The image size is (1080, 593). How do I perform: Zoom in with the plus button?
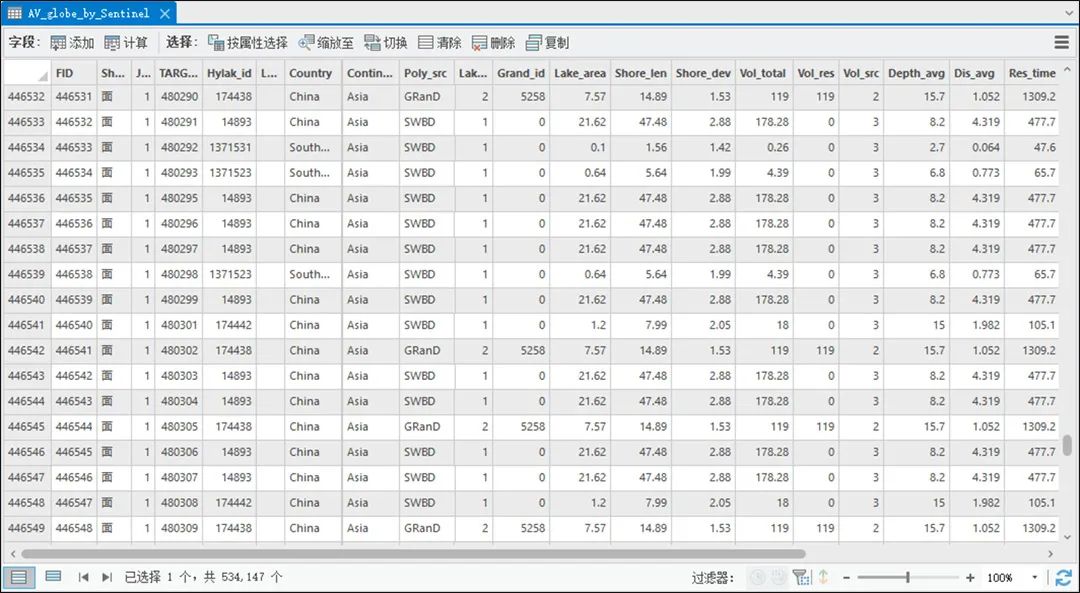coord(970,578)
